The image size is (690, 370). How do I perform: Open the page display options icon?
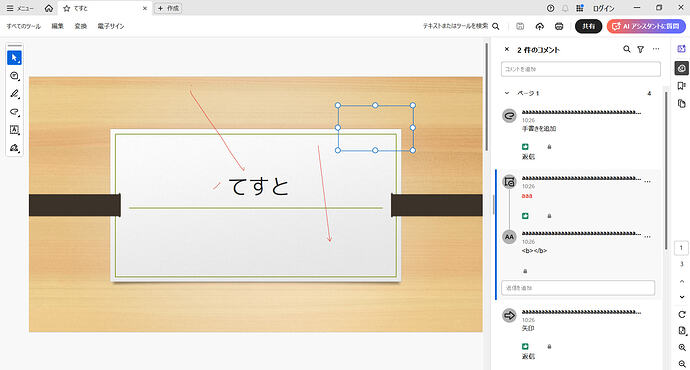click(682, 331)
